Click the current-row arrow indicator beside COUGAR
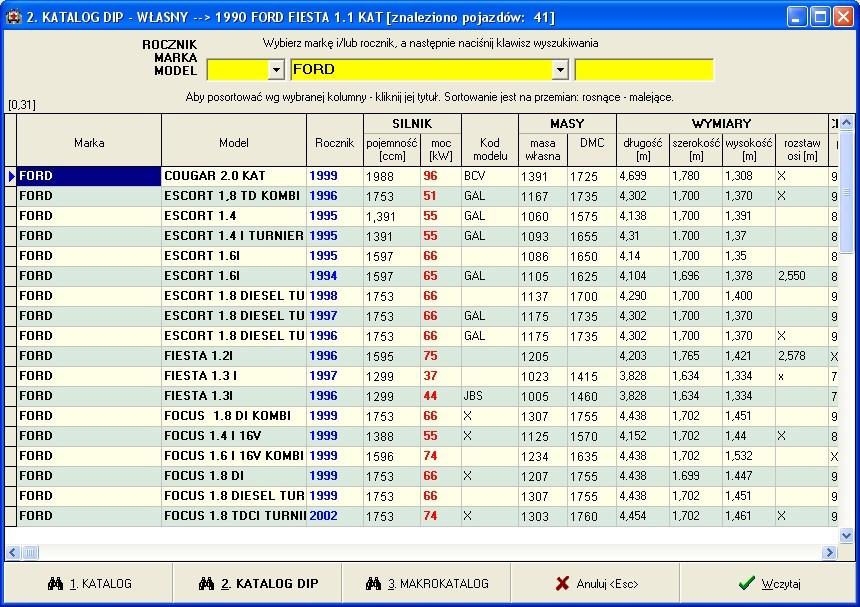860x607 pixels. (x=11, y=176)
